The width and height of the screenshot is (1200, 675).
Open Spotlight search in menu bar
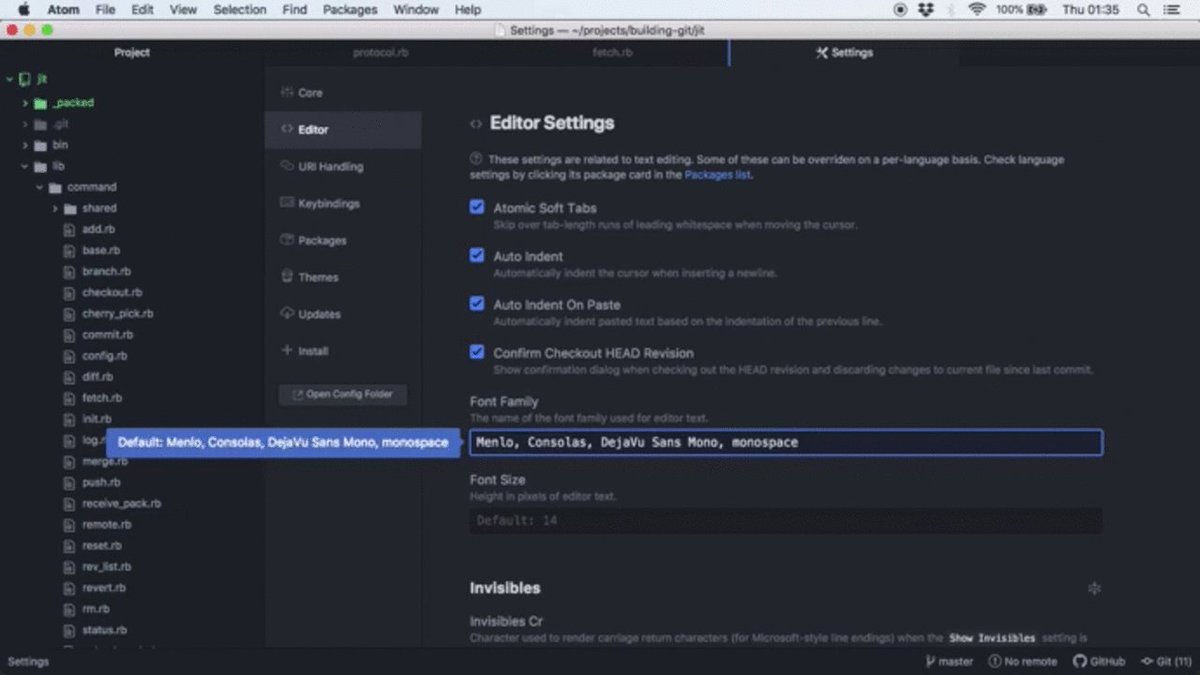[x=1143, y=10]
